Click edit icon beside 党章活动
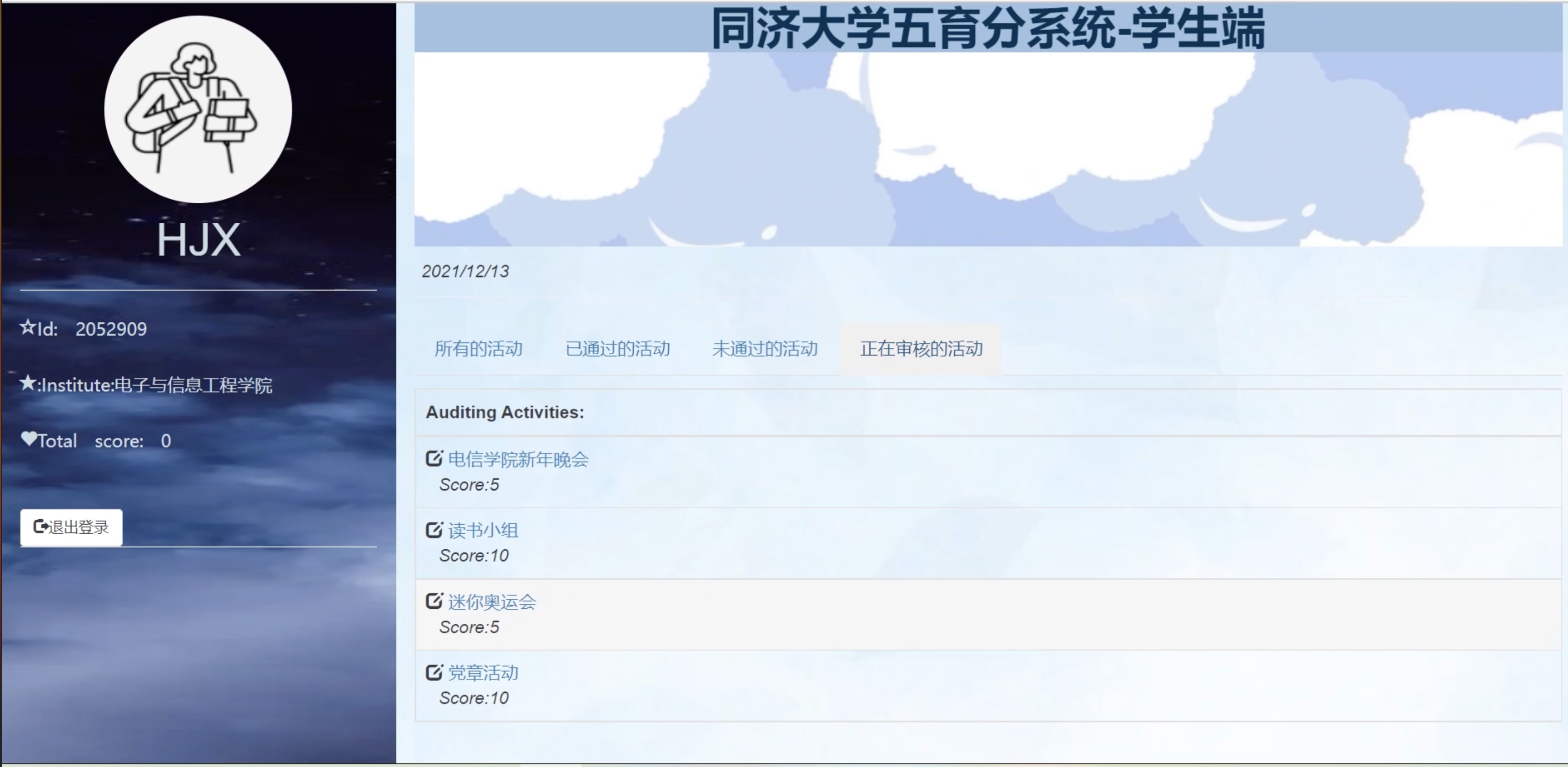The image size is (1568, 767). (434, 672)
